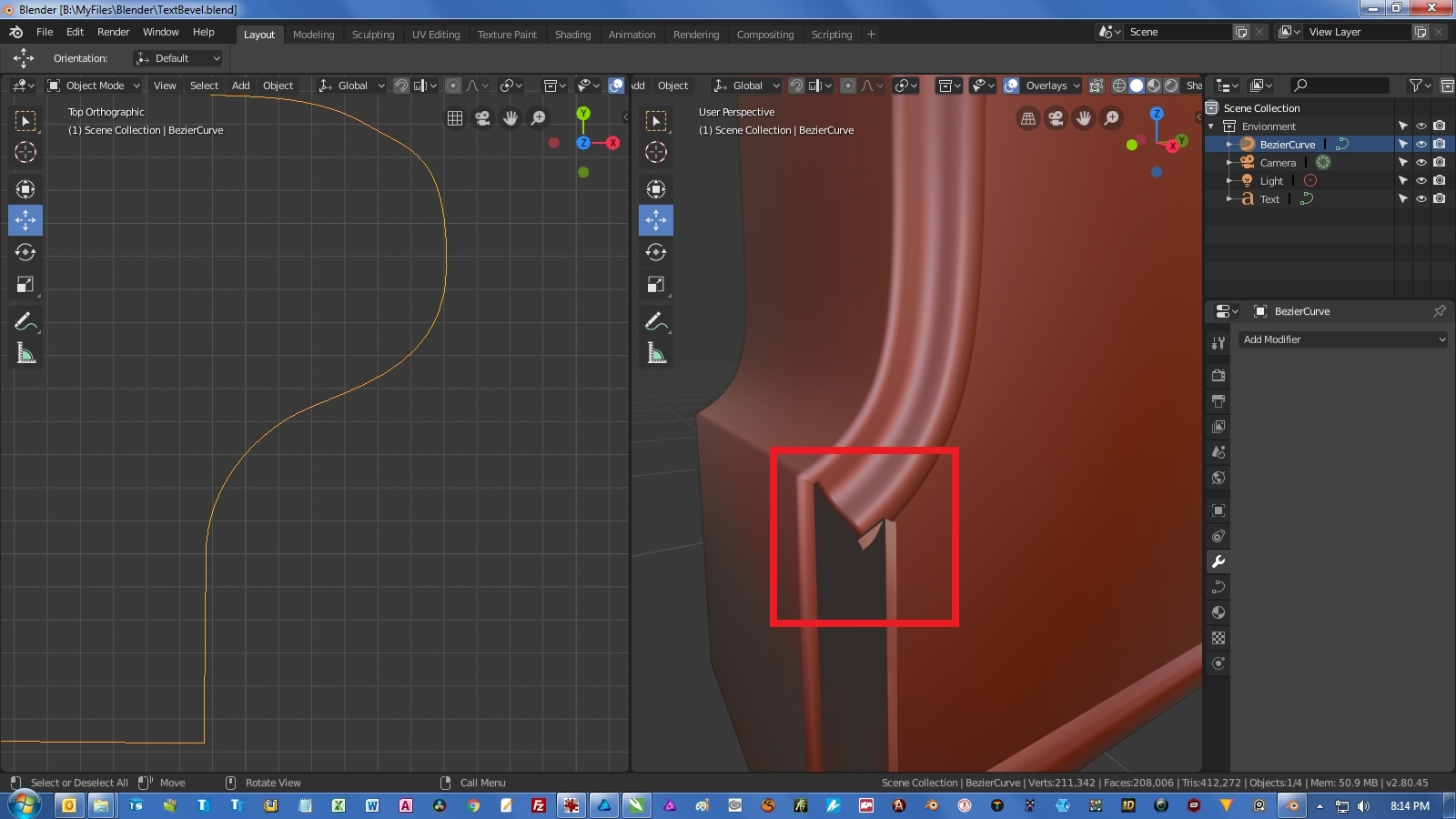This screenshot has width=1456, height=819.
Task: Open the Scripting workspace tab
Action: [x=832, y=35]
